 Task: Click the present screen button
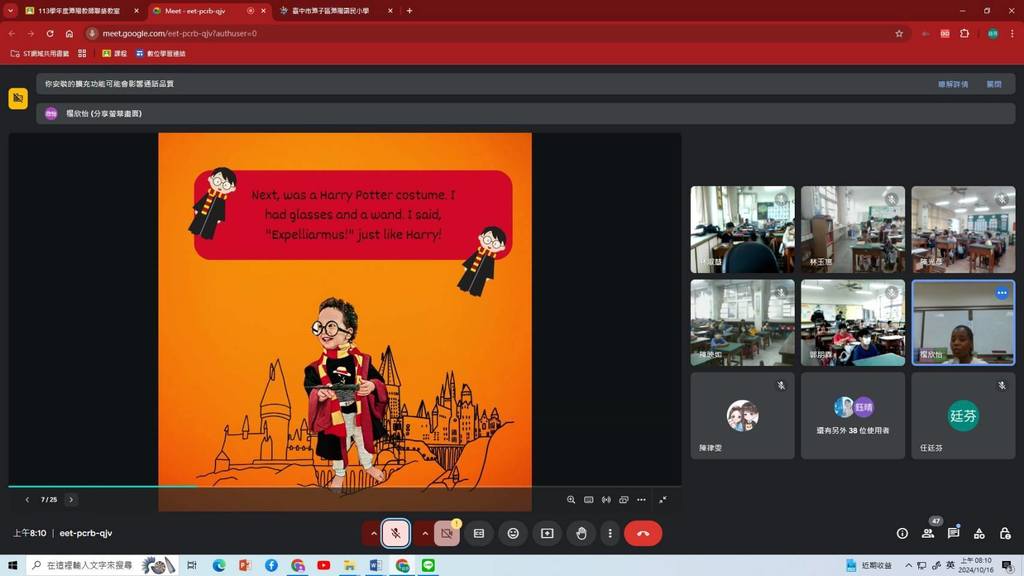(x=547, y=533)
